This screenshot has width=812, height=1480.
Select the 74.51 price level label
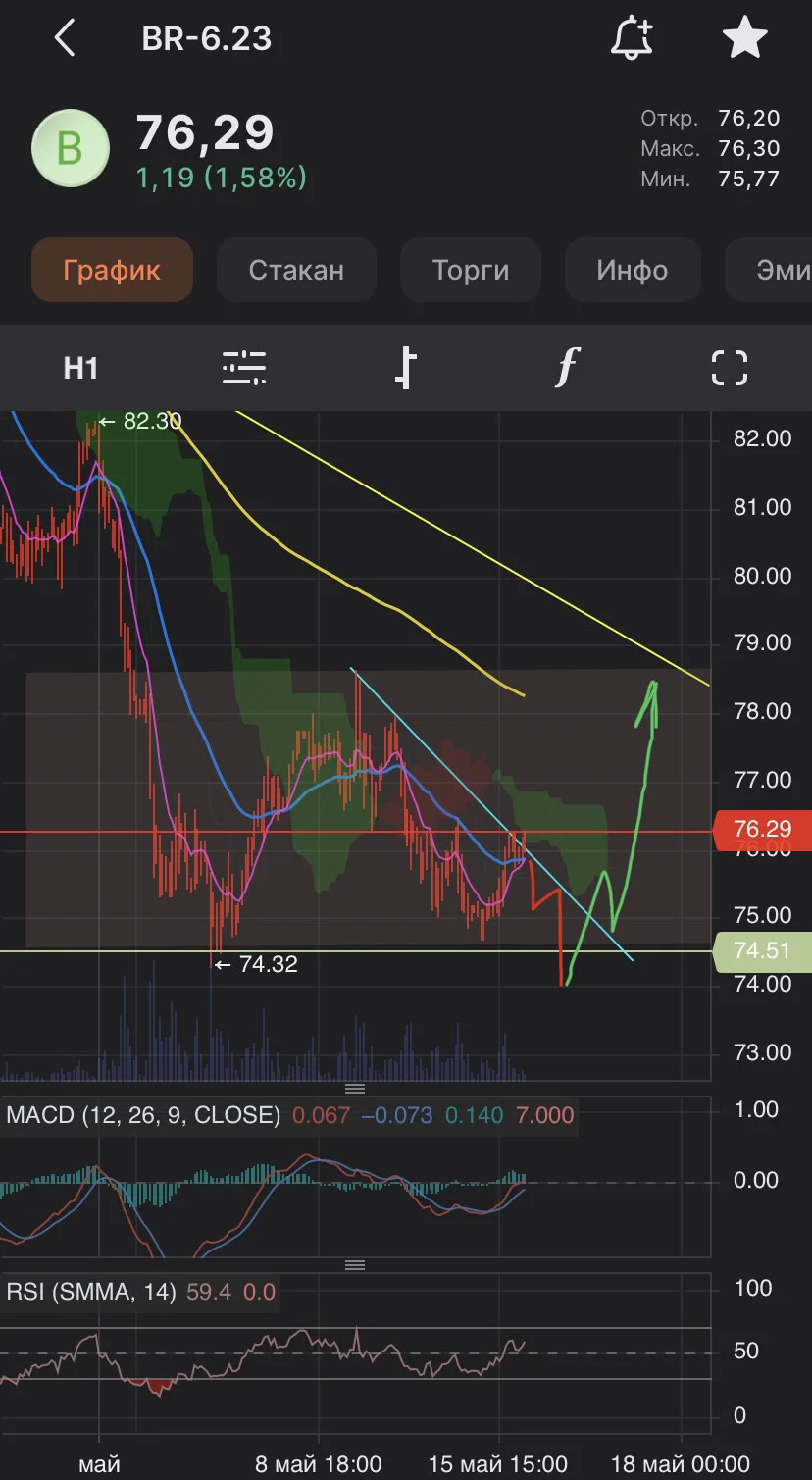tap(762, 950)
